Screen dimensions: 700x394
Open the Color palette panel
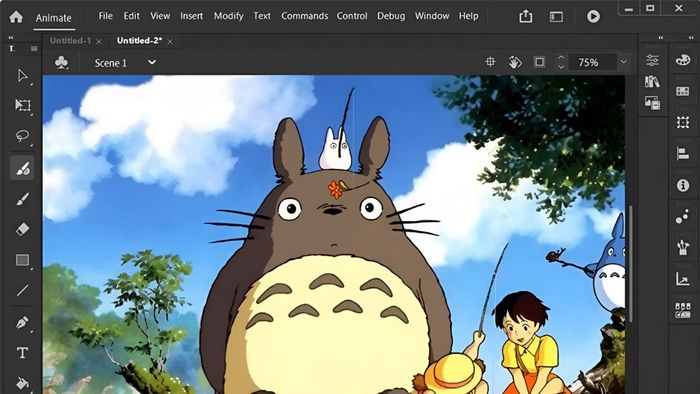point(683,60)
